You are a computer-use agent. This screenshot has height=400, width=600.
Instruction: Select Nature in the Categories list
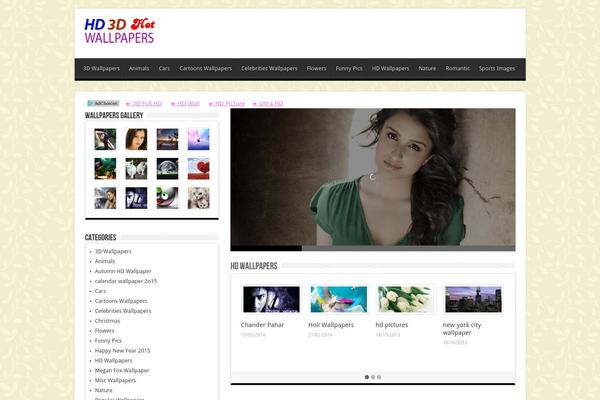[103, 390]
